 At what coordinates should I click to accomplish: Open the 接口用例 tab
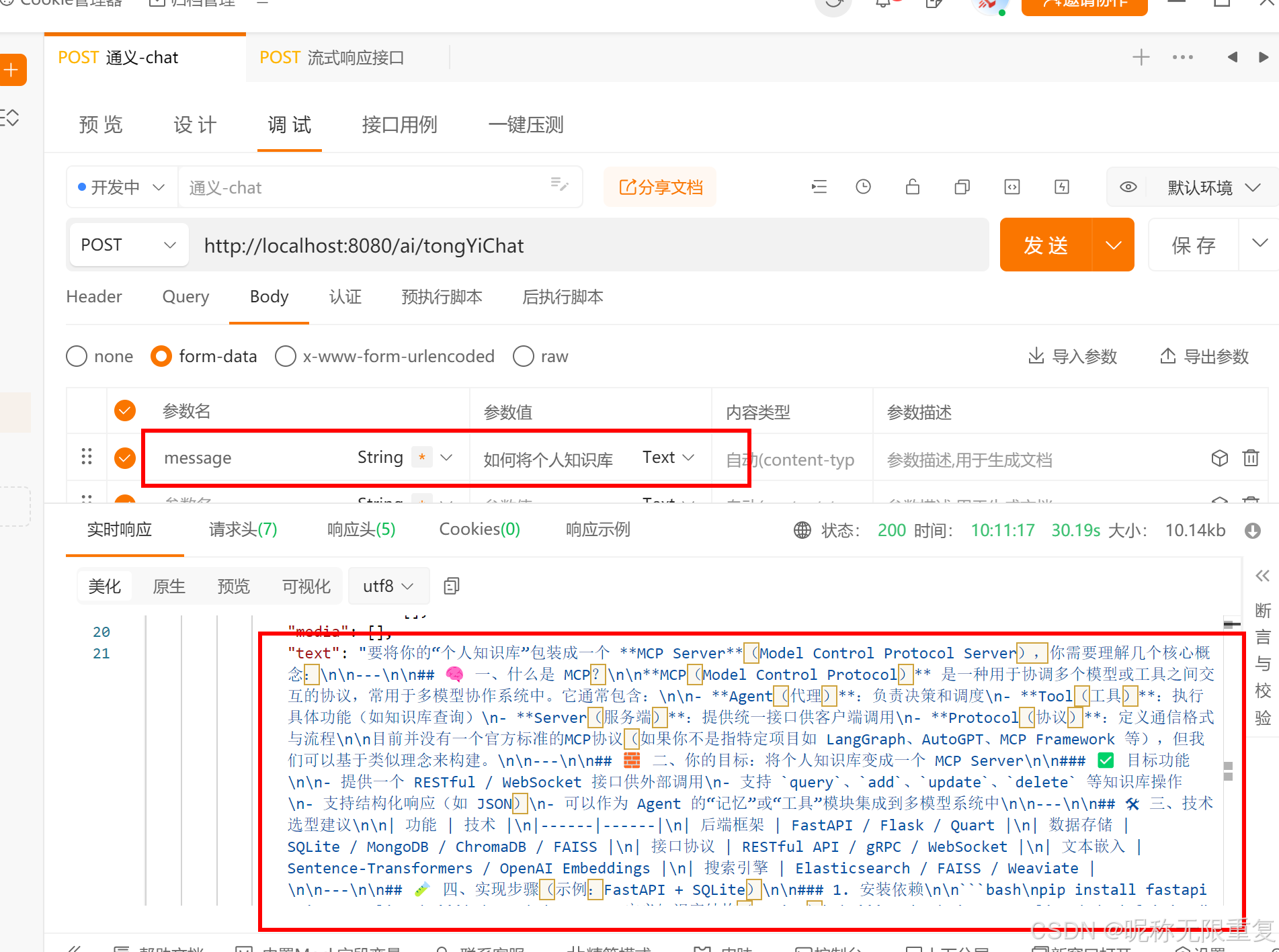pos(399,124)
